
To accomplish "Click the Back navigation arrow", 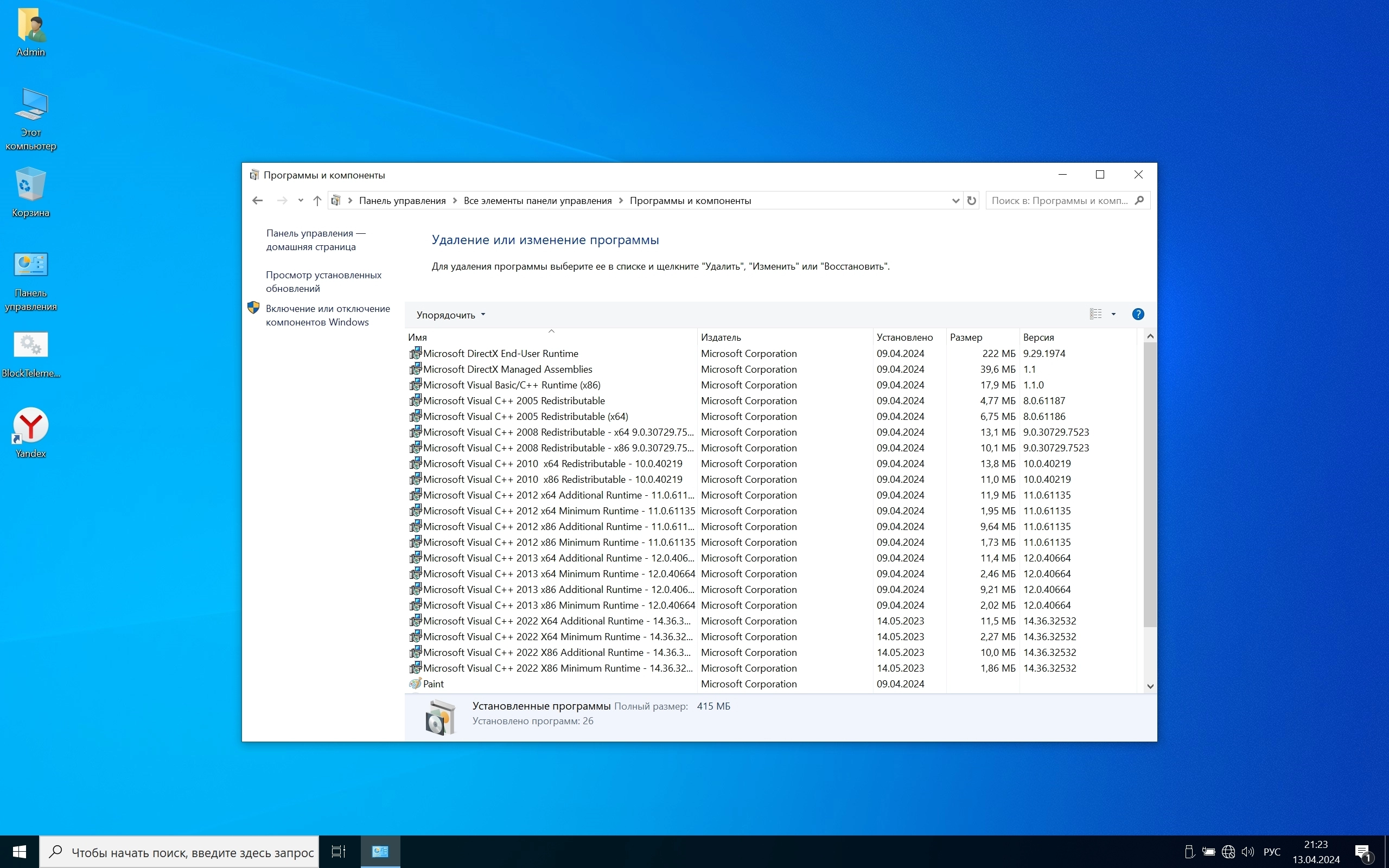I will (257, 200).
